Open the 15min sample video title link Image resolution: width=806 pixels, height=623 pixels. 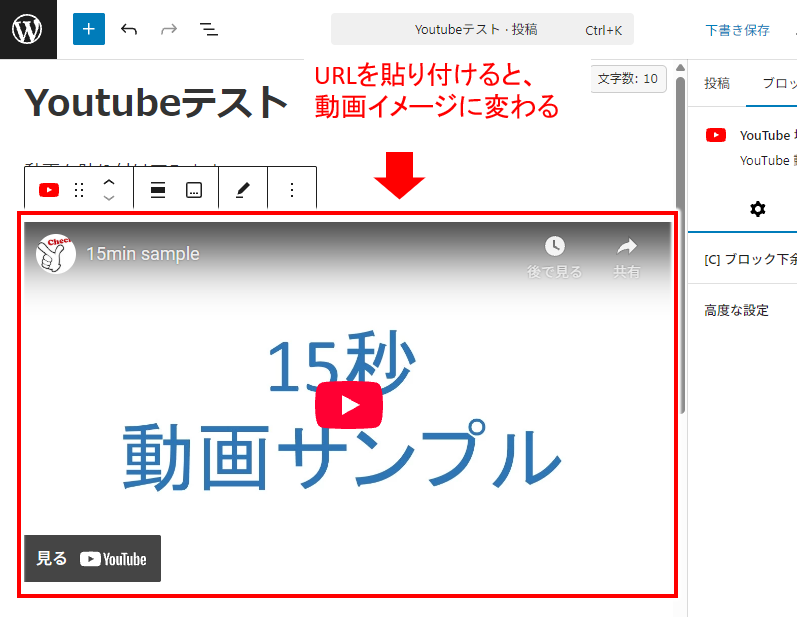pos(143,253)
